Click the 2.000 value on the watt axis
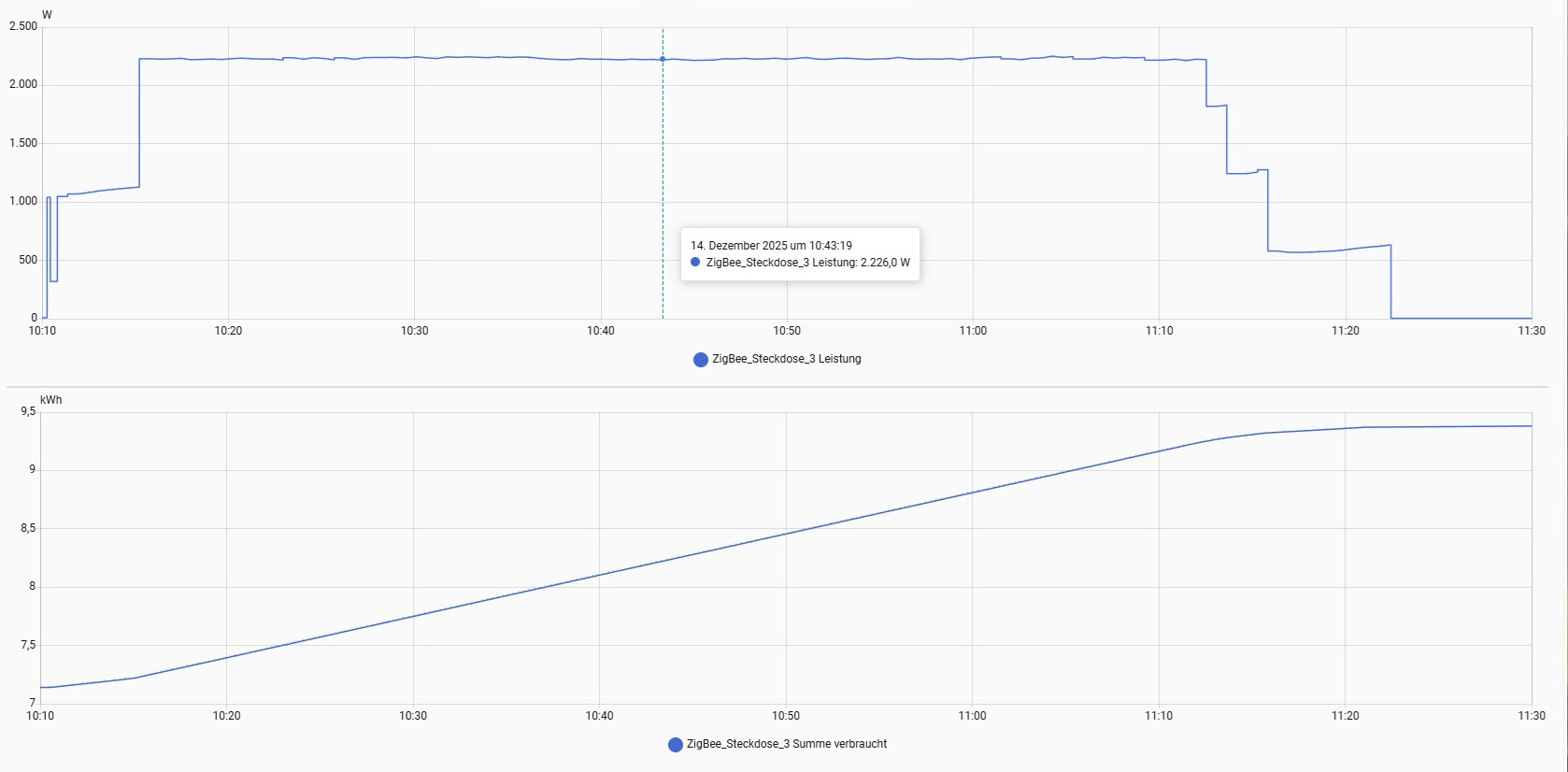1568x772 pixels. (23, 84)
